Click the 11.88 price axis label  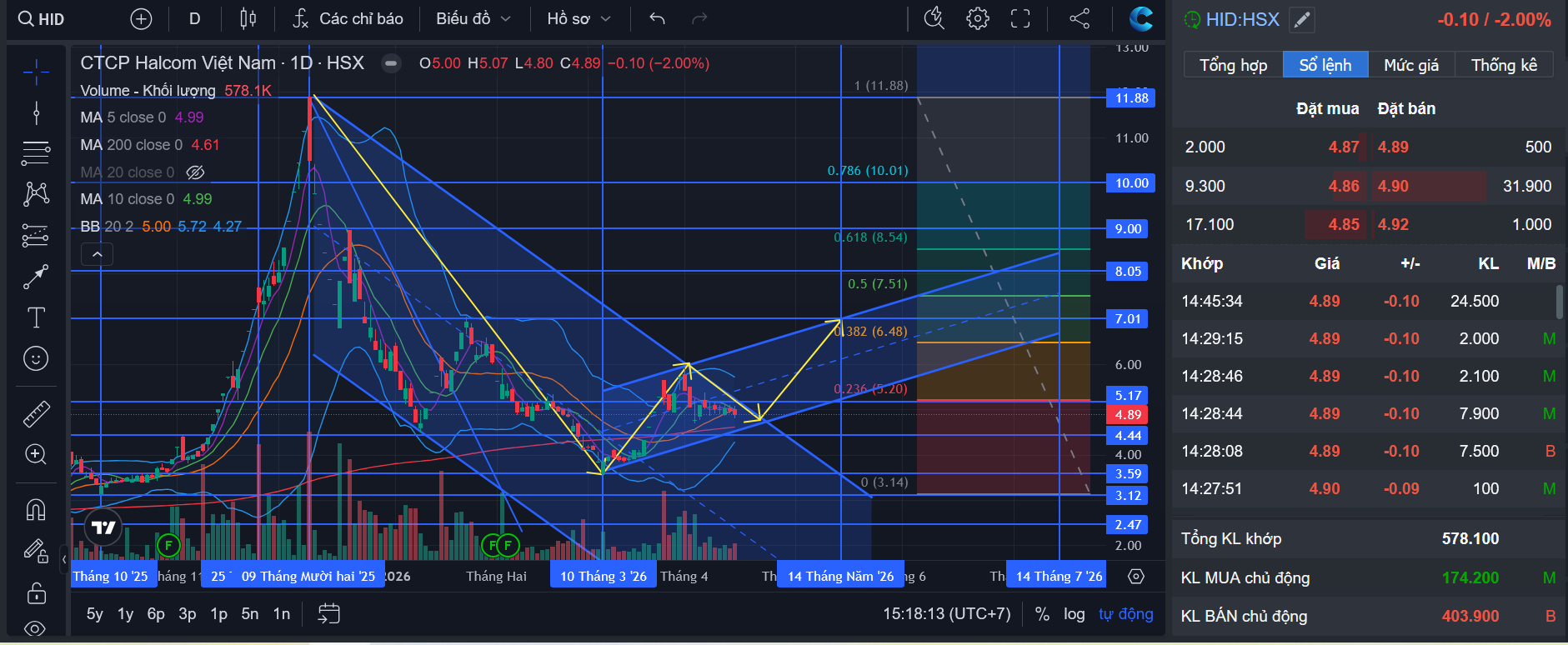pos(1131,98)
